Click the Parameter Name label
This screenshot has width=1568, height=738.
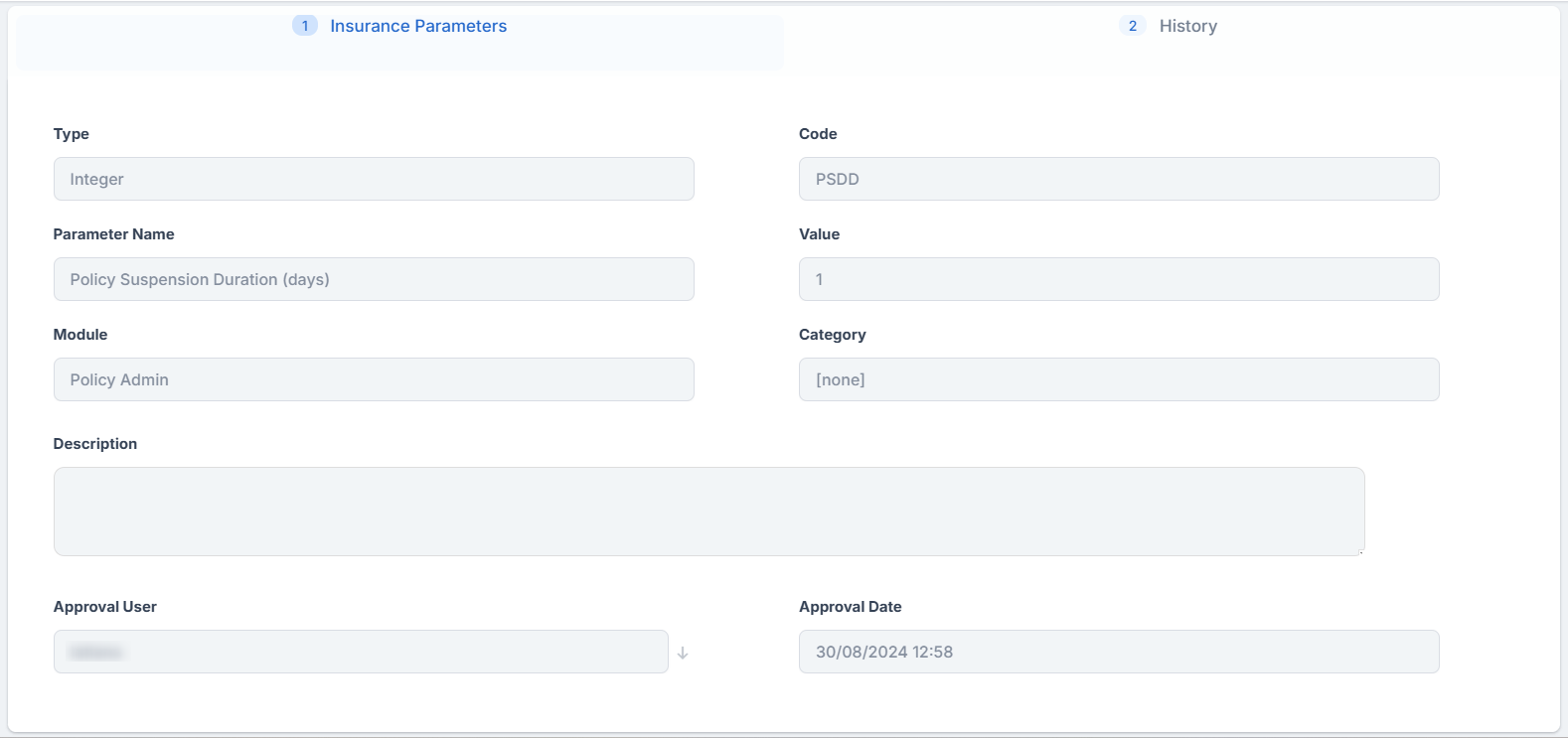pos(113,234)
